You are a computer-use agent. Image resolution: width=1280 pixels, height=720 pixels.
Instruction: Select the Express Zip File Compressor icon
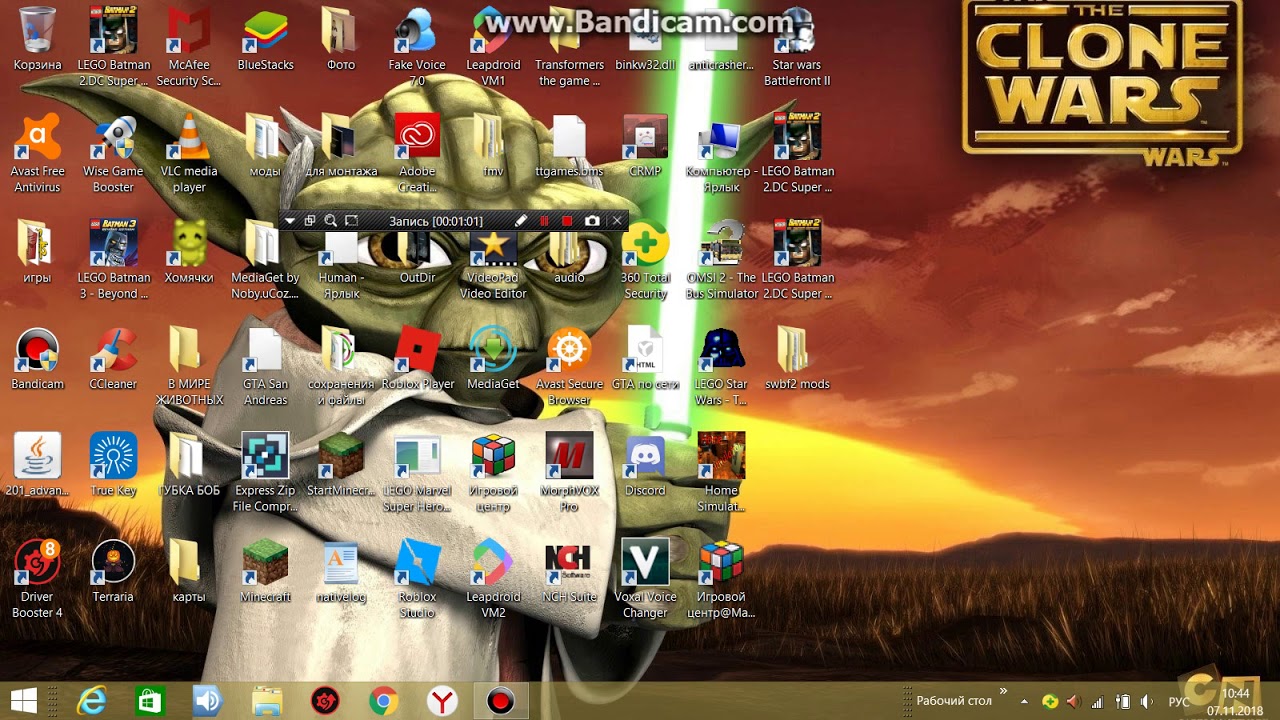265,473
